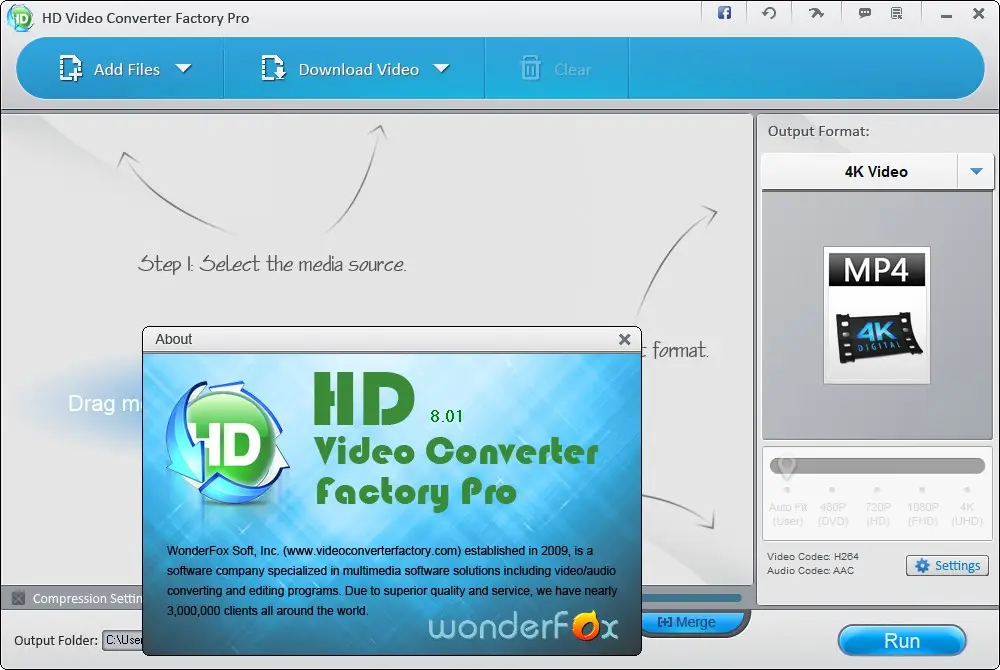Click the MP4 4K format thumbnail
The width and height of the screenshot is (1000, 670).
pyautogui.click(x=876, y=315)
